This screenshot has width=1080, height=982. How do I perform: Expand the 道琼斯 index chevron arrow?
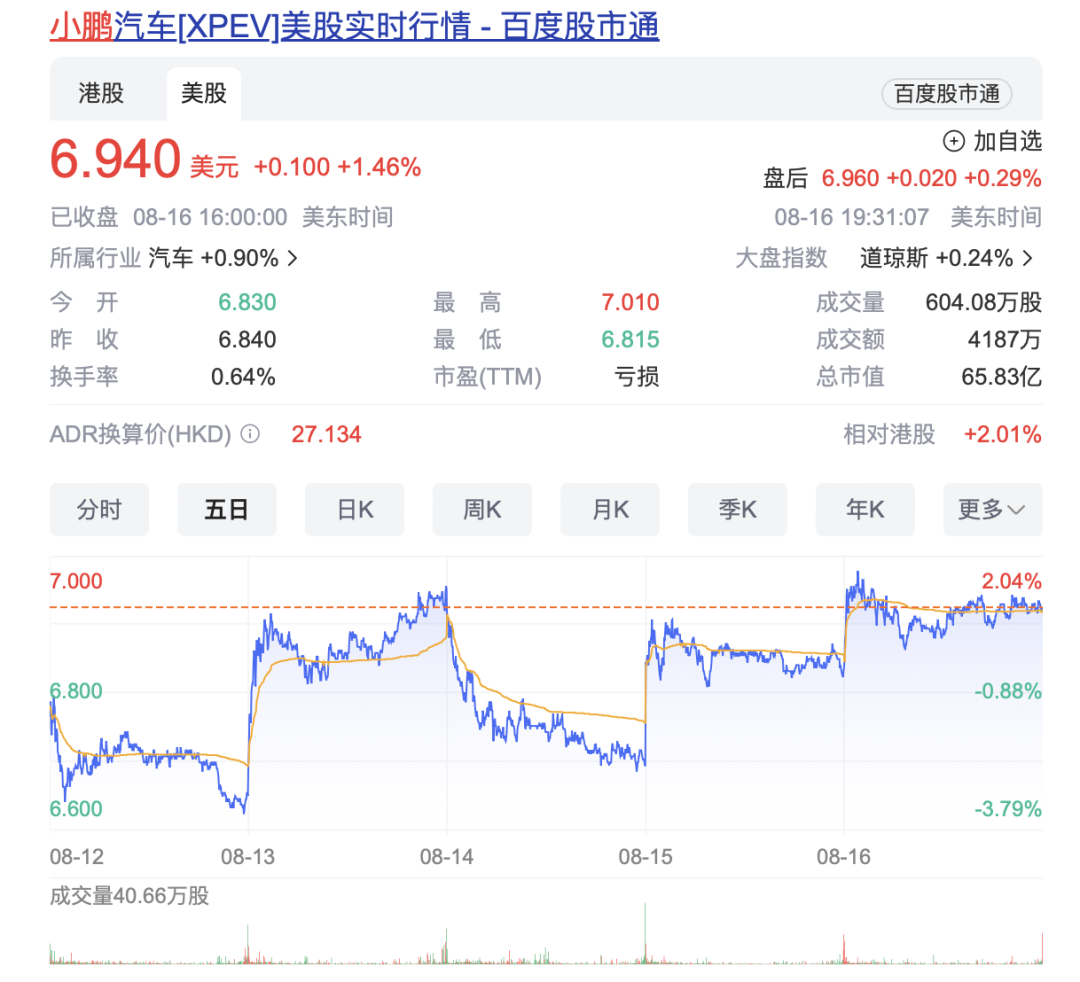tap(1028, 259)
